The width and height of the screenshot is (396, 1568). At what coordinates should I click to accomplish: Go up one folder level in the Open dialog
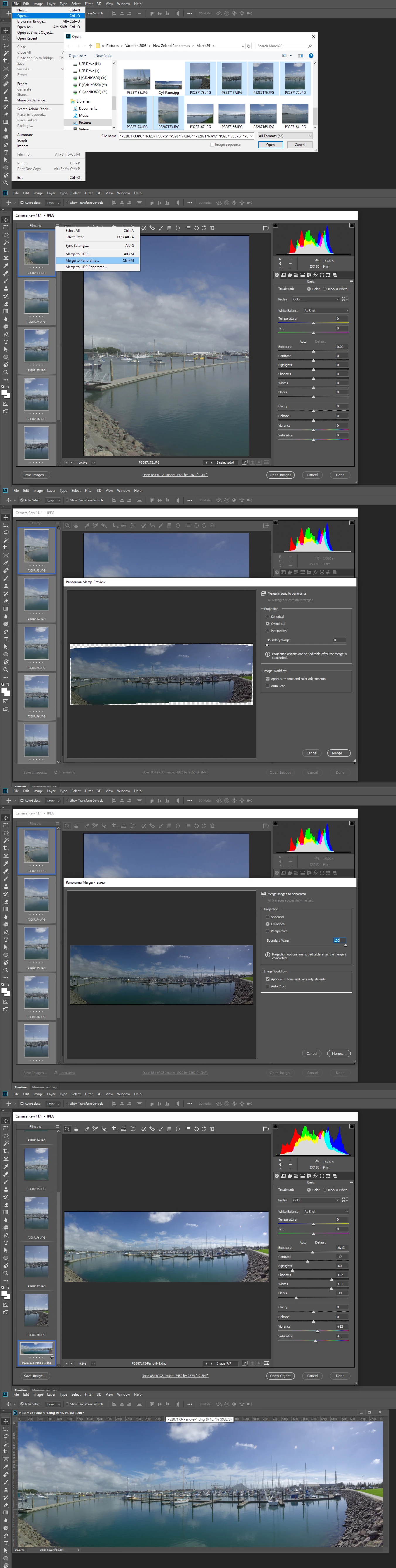[x=91, y=46]
